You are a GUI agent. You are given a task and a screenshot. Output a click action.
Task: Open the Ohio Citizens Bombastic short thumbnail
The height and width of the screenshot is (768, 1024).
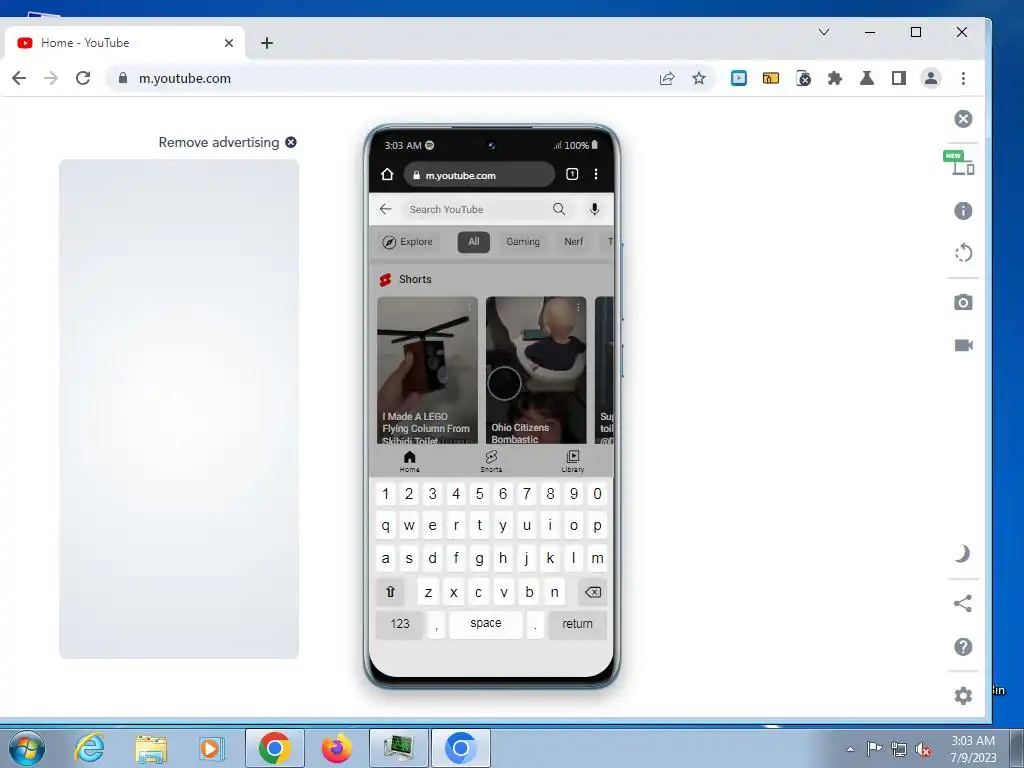[x=536, y=370]
